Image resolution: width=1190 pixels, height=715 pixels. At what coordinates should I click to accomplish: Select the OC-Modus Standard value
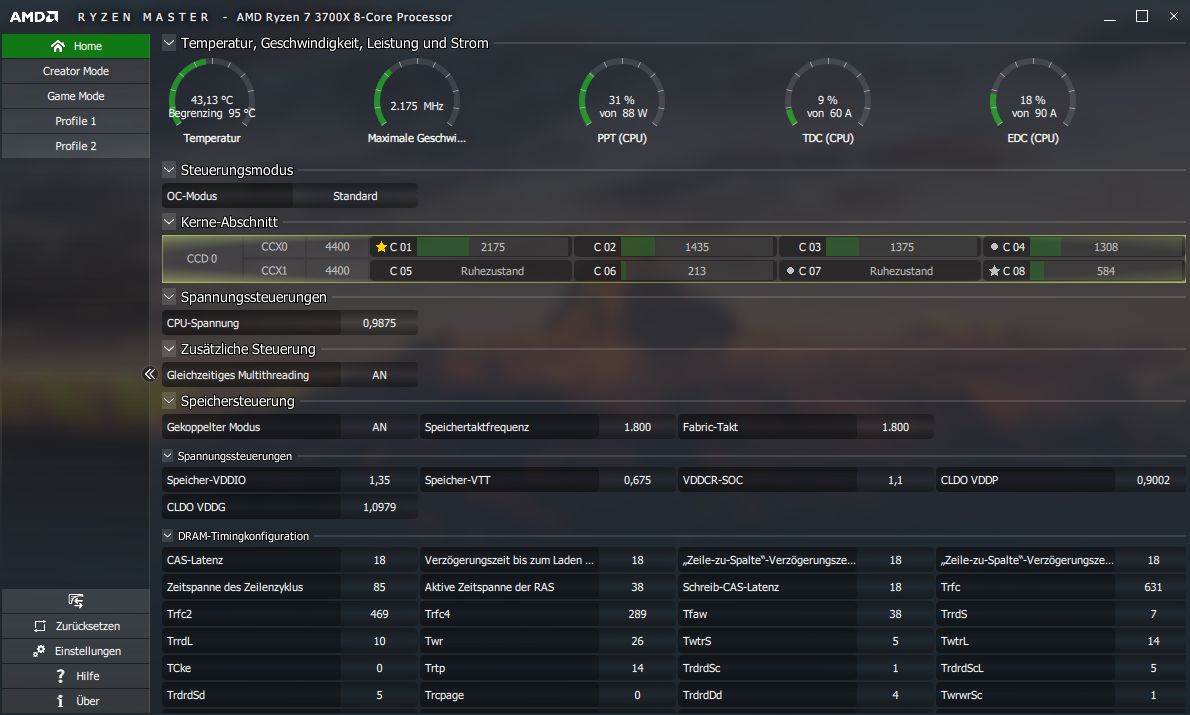tap(355, 196)
